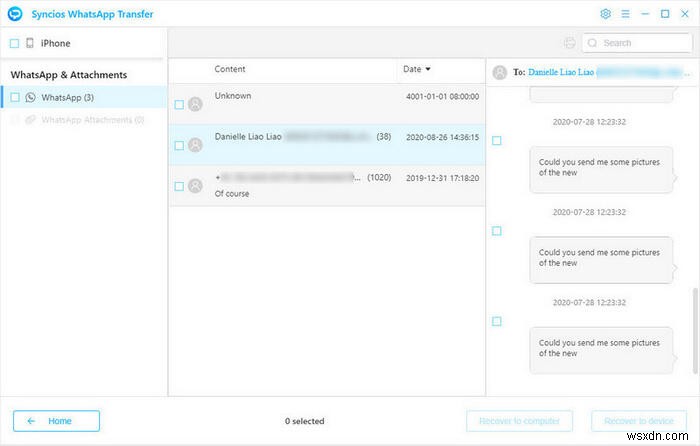Click avatar of Unknown contact

click(195, 104)
